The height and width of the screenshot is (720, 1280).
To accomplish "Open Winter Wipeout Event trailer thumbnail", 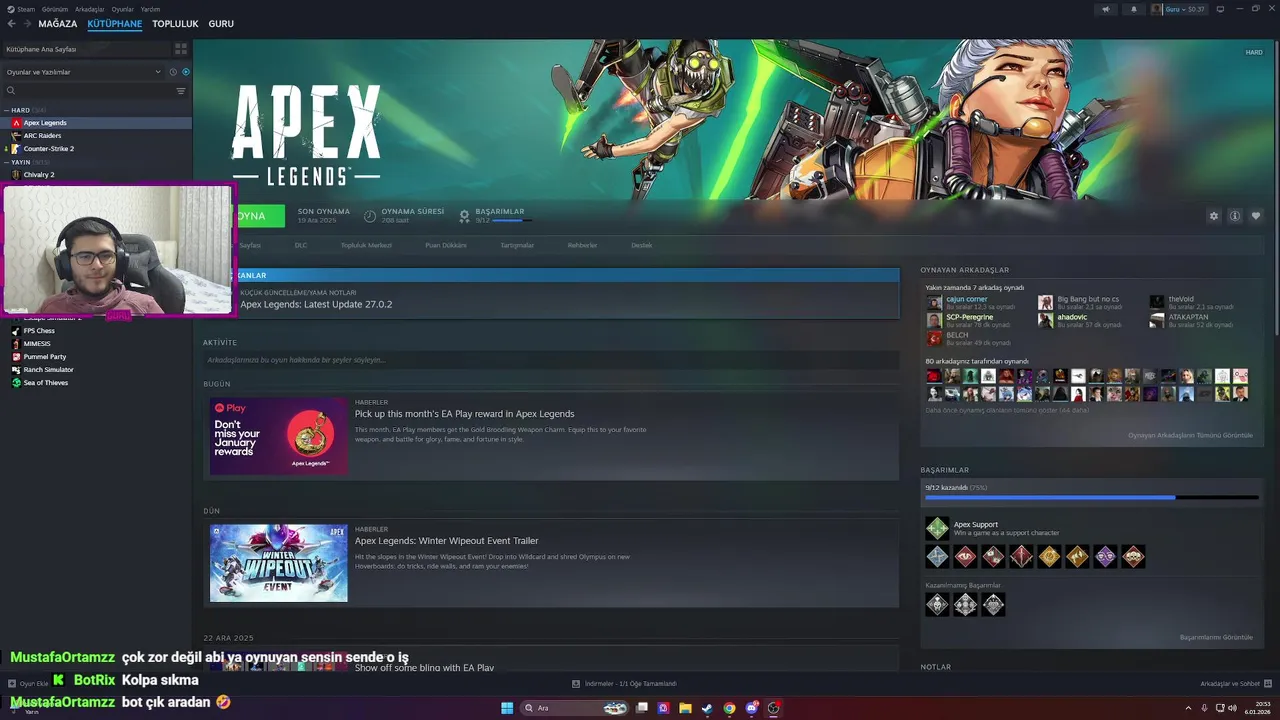I will pyautogui.click(x=279, y=563).
